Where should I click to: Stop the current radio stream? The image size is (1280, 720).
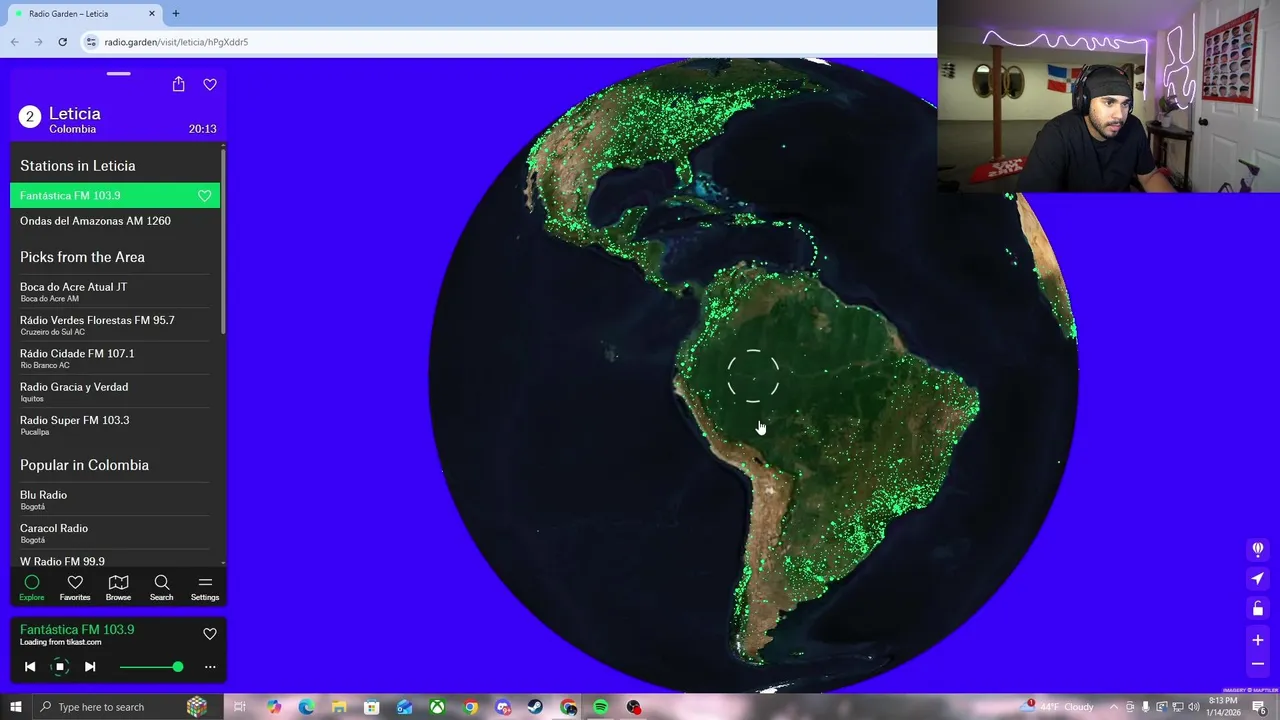click(60, 667)
